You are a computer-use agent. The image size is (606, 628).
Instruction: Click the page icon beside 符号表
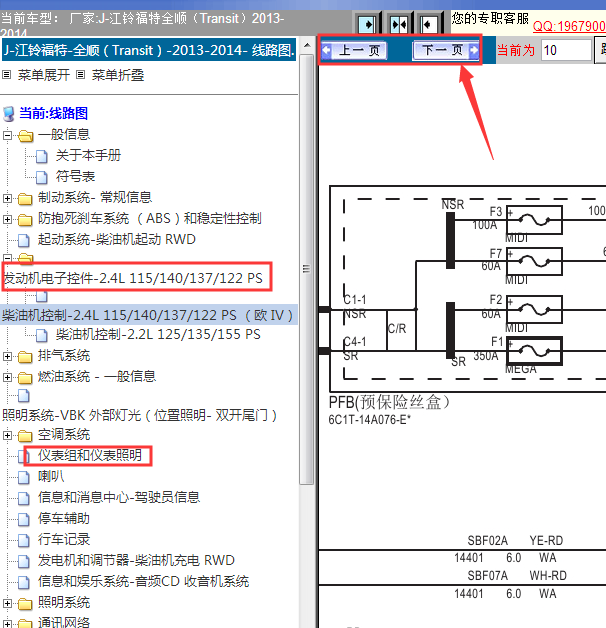(42, 177)
